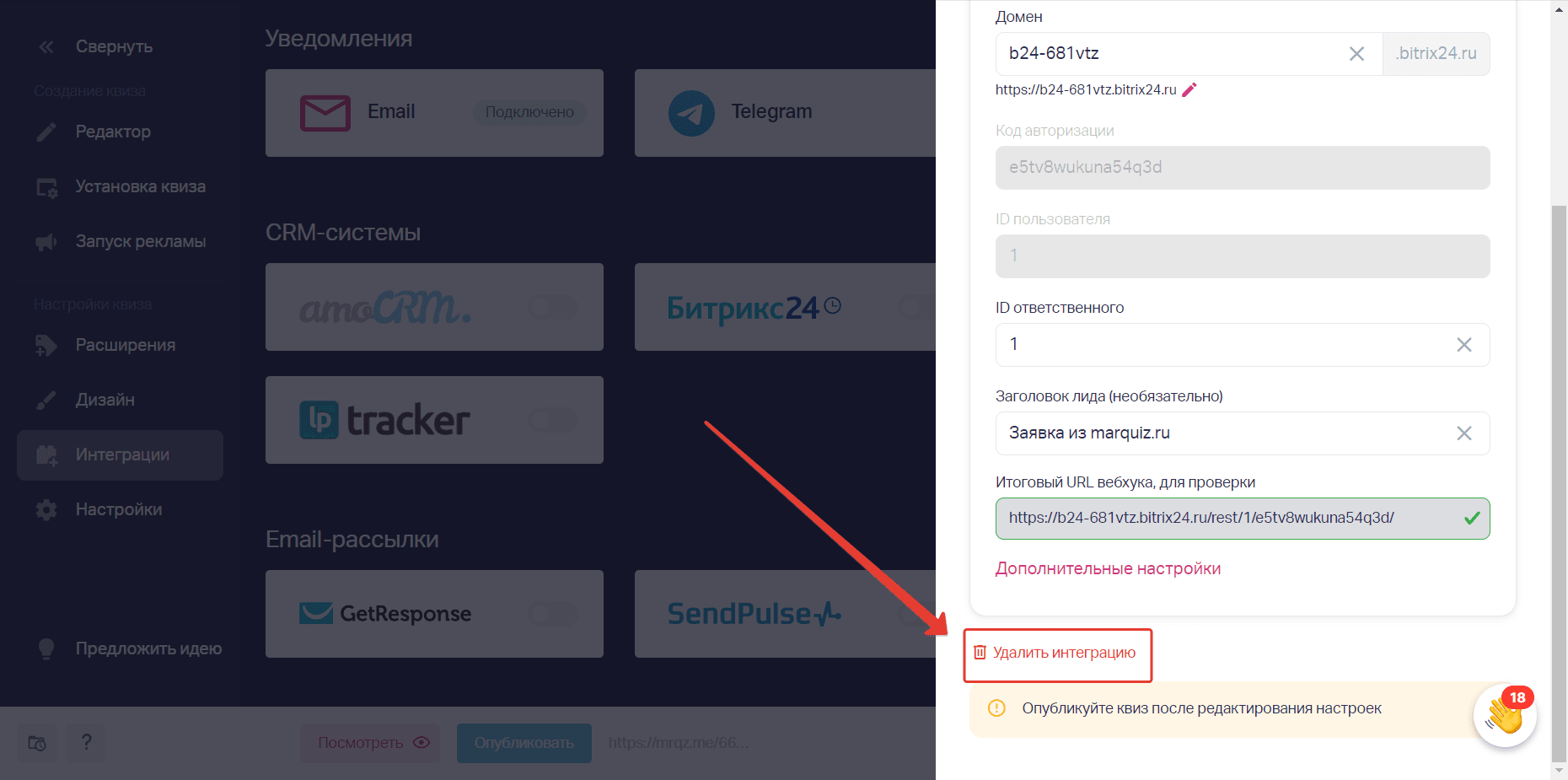Click the Посмотреть preview button
This screenshot has height=780, width=1568.
click(x=370, y=743)
